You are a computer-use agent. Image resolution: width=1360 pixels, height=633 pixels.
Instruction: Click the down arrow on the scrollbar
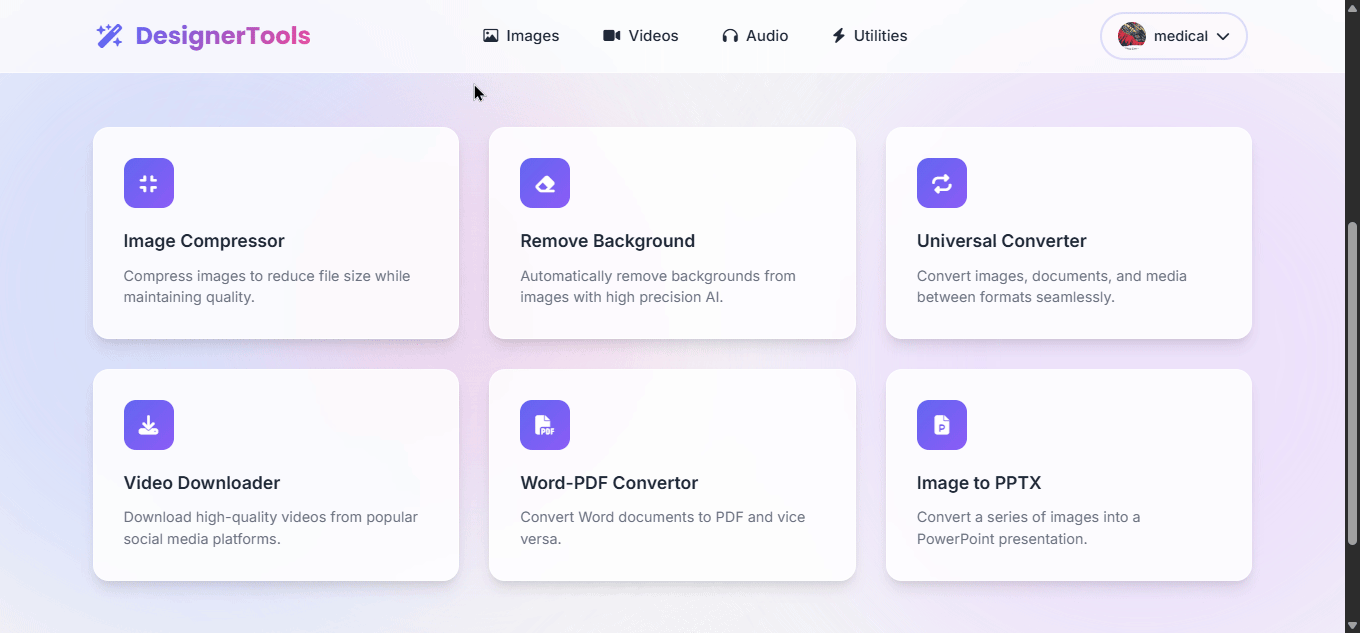point(1352,625)
